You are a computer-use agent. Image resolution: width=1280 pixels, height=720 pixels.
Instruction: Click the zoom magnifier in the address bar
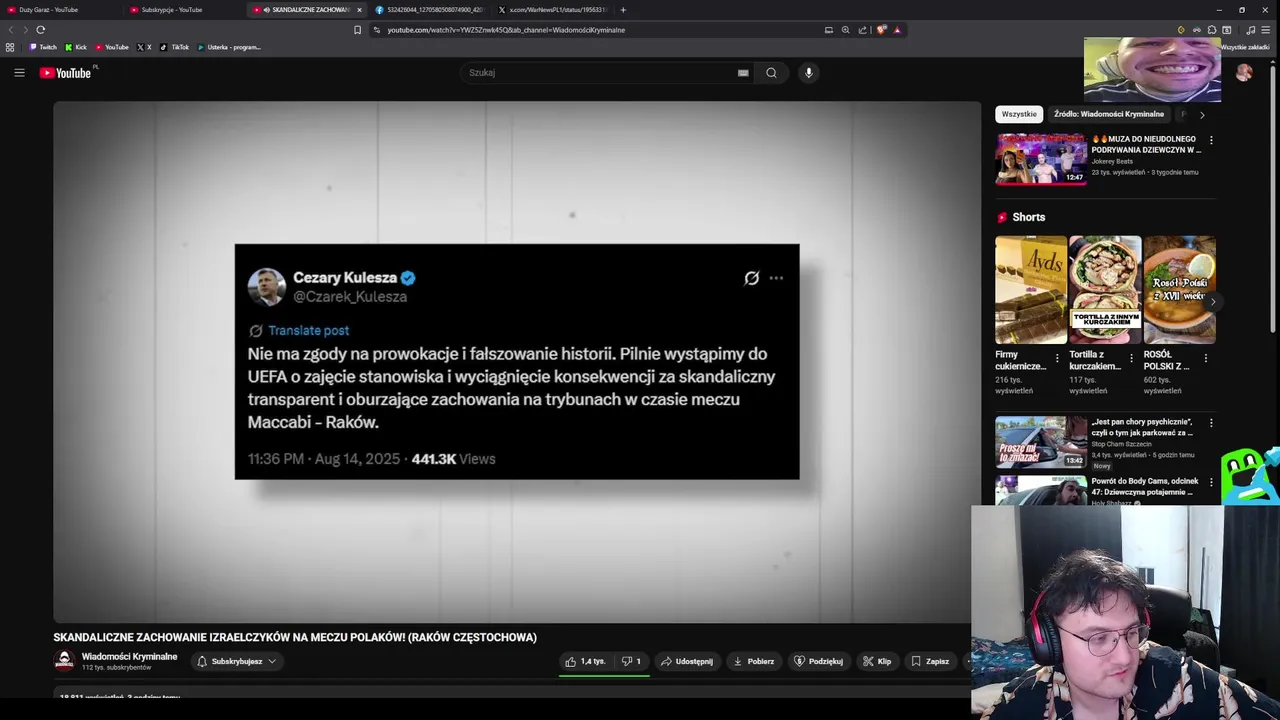845,30
